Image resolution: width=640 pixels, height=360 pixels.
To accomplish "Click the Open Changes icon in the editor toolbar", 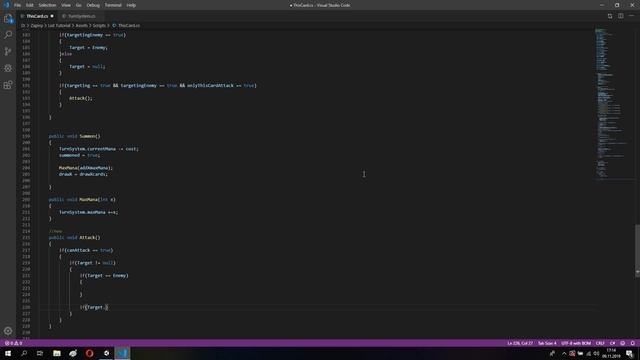I will click(x=610, y=16).
